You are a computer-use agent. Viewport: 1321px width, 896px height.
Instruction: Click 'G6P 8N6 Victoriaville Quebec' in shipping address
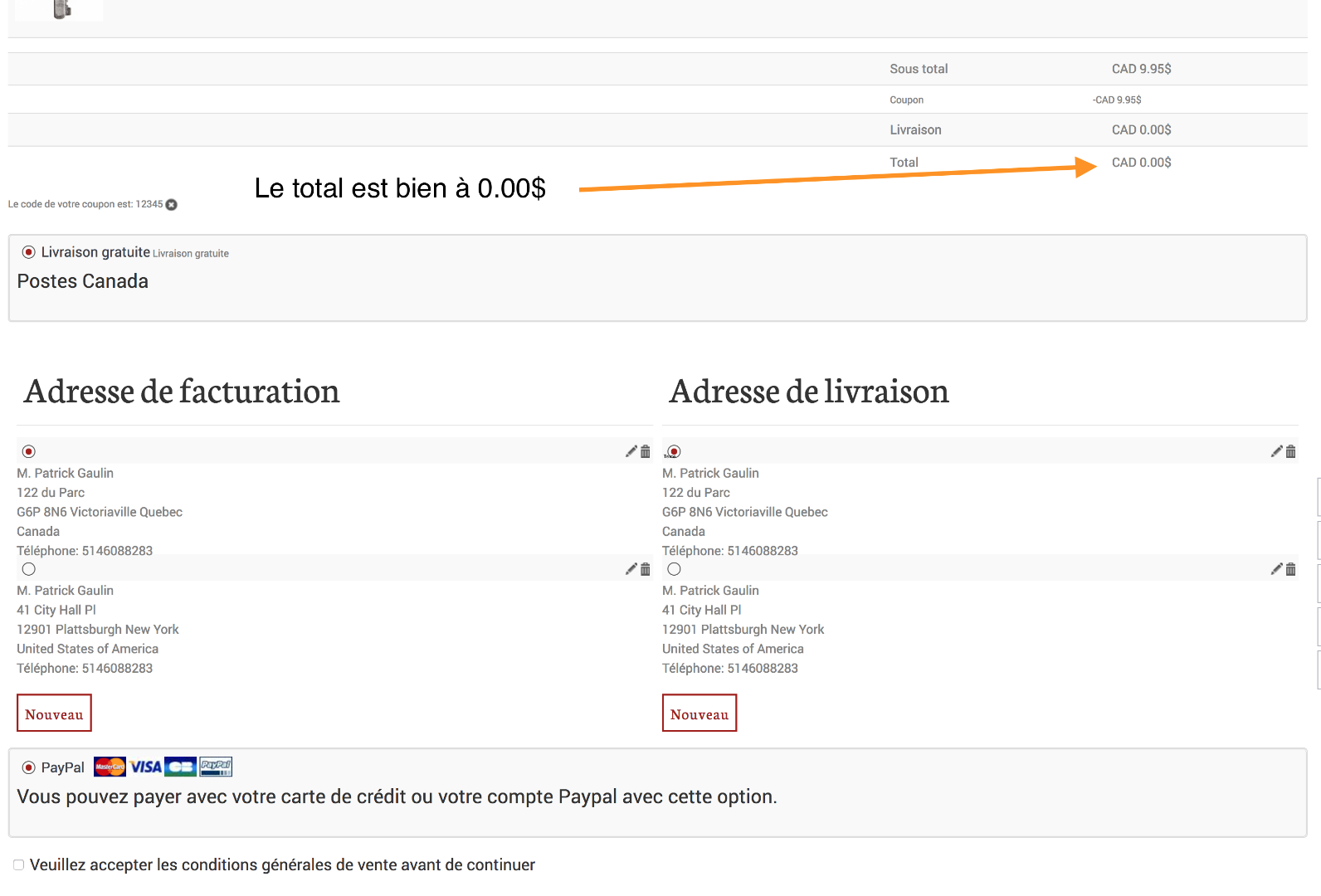(745, 512)
